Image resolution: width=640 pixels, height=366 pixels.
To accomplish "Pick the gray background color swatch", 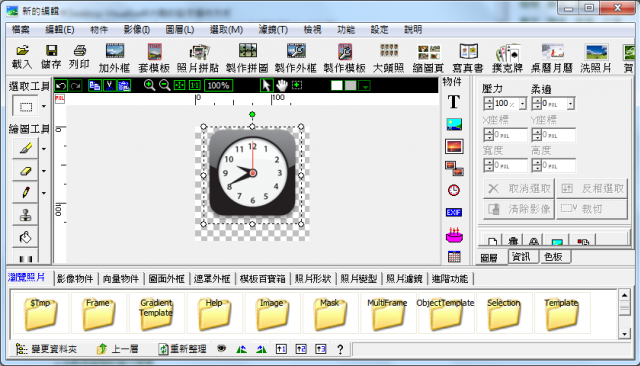I will click(351, 85).
